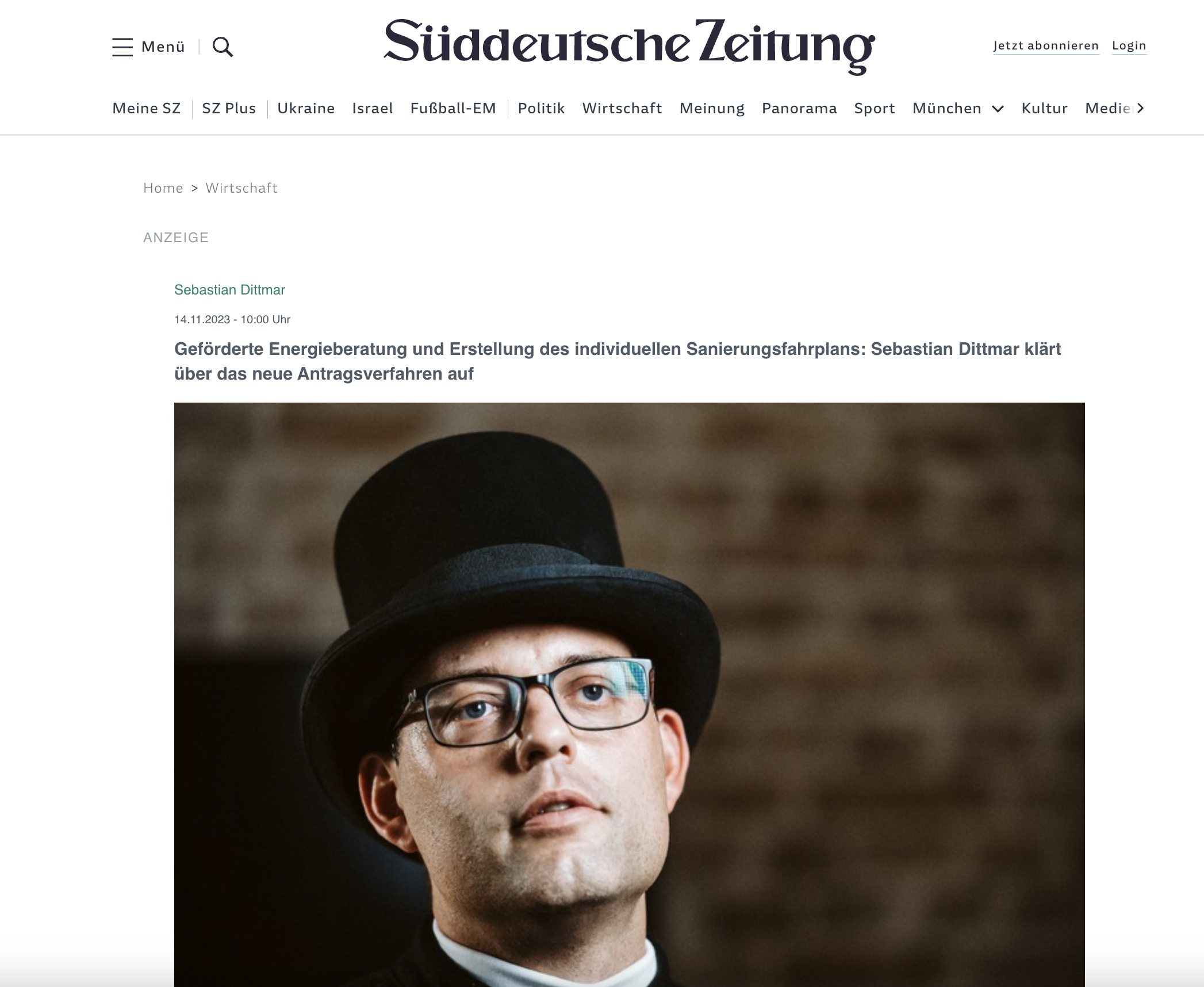Switch to the Politik section
The image size is (1204, 987).
coord(541,108)
